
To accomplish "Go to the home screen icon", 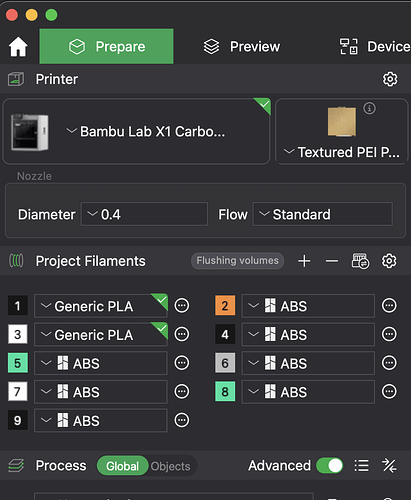I will tap(18, 47).
